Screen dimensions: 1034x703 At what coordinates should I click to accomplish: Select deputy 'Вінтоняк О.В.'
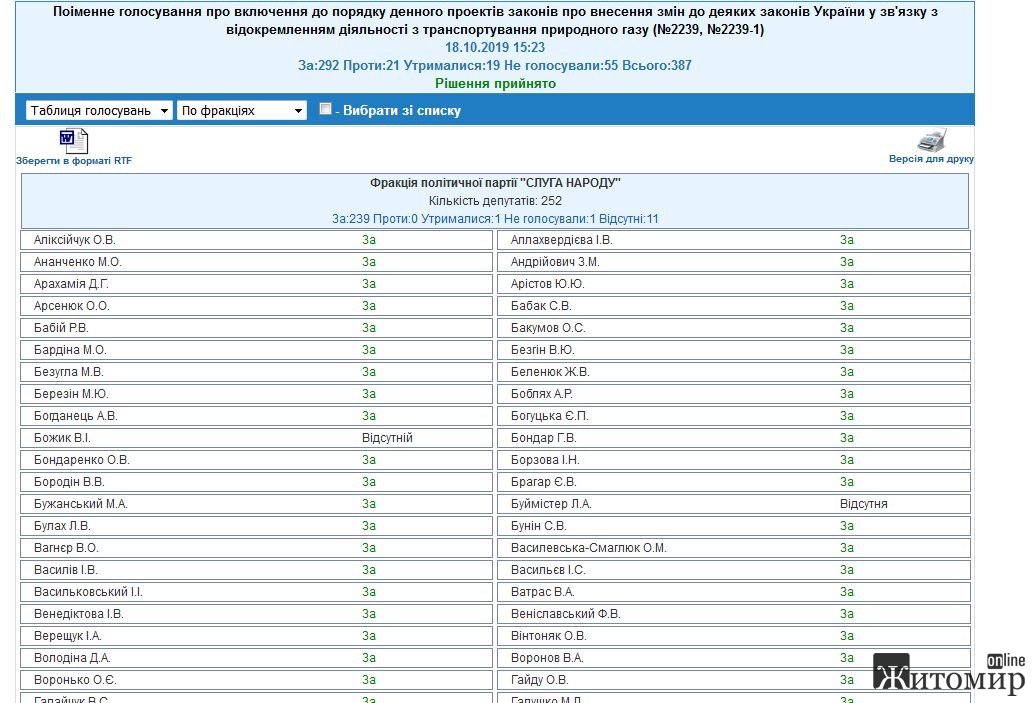[549, 636]
